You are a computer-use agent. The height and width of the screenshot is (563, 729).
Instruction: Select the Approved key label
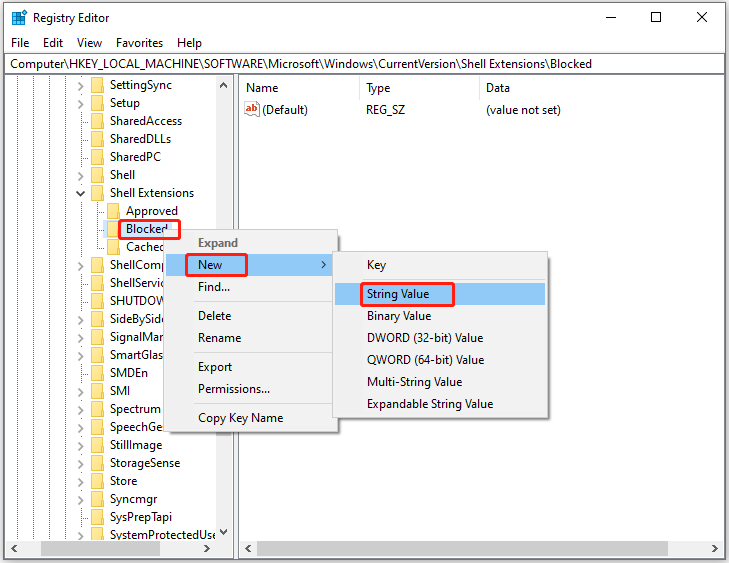coord(152,211)
